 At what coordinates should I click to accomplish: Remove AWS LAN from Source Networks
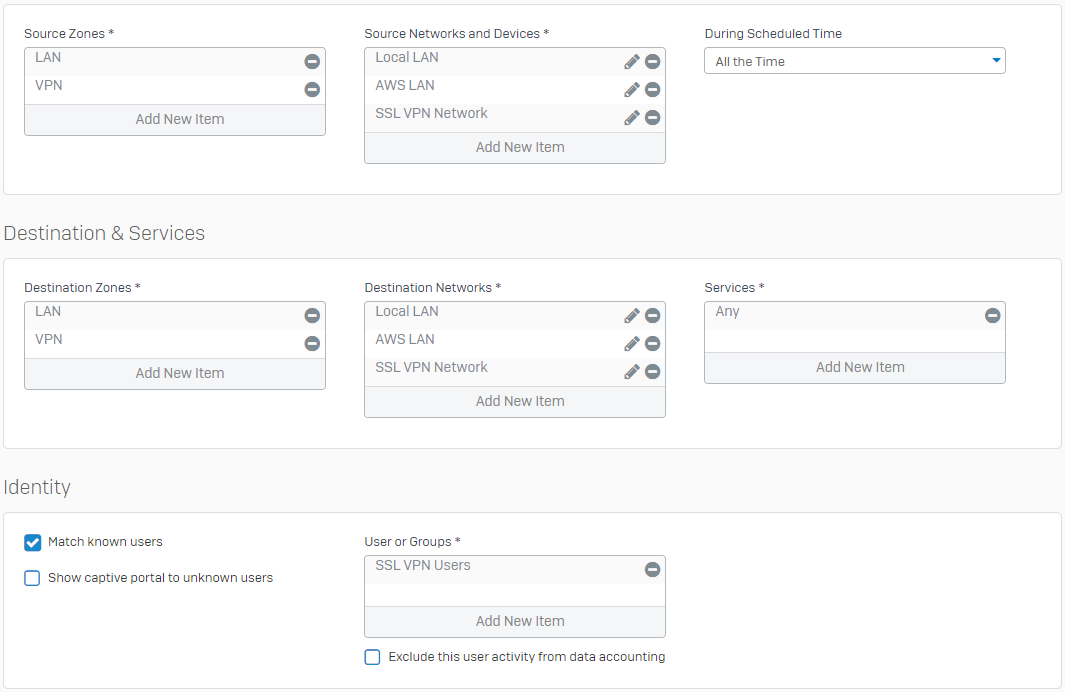[x=652, y=90]
